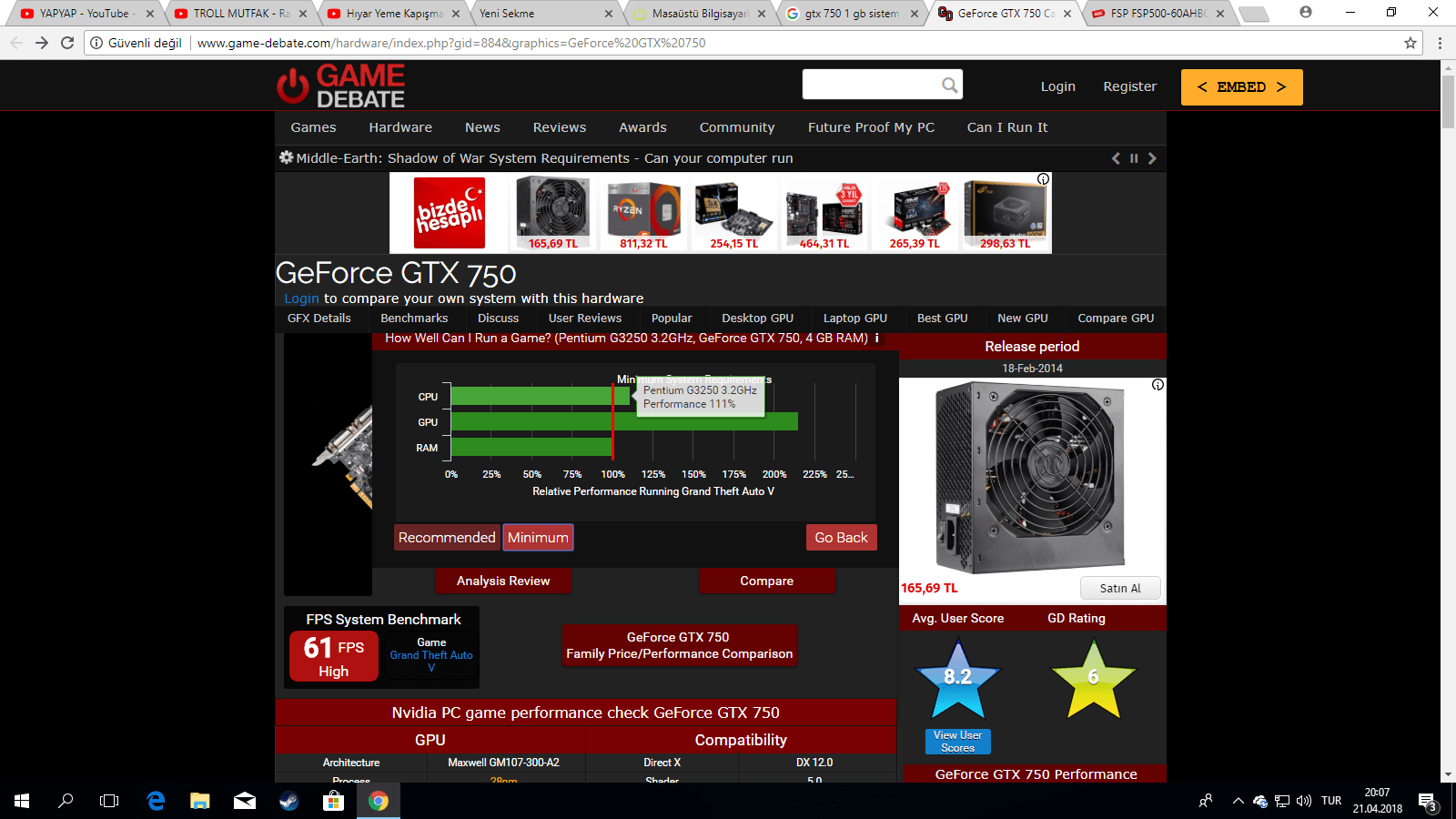Open Task View on the taskbar
This screenshot has height=819, width=1456.
click(x=109, y=801)
